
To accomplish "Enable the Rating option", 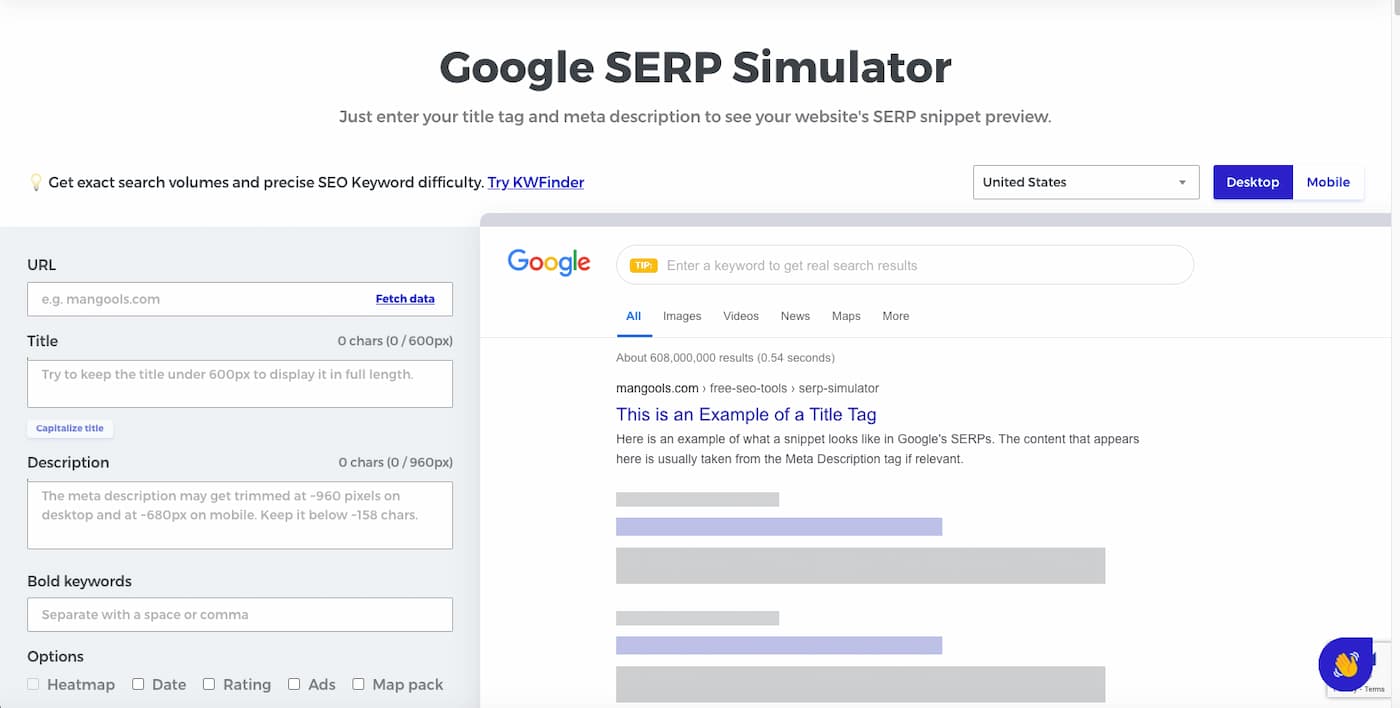I will pos(209,684).
